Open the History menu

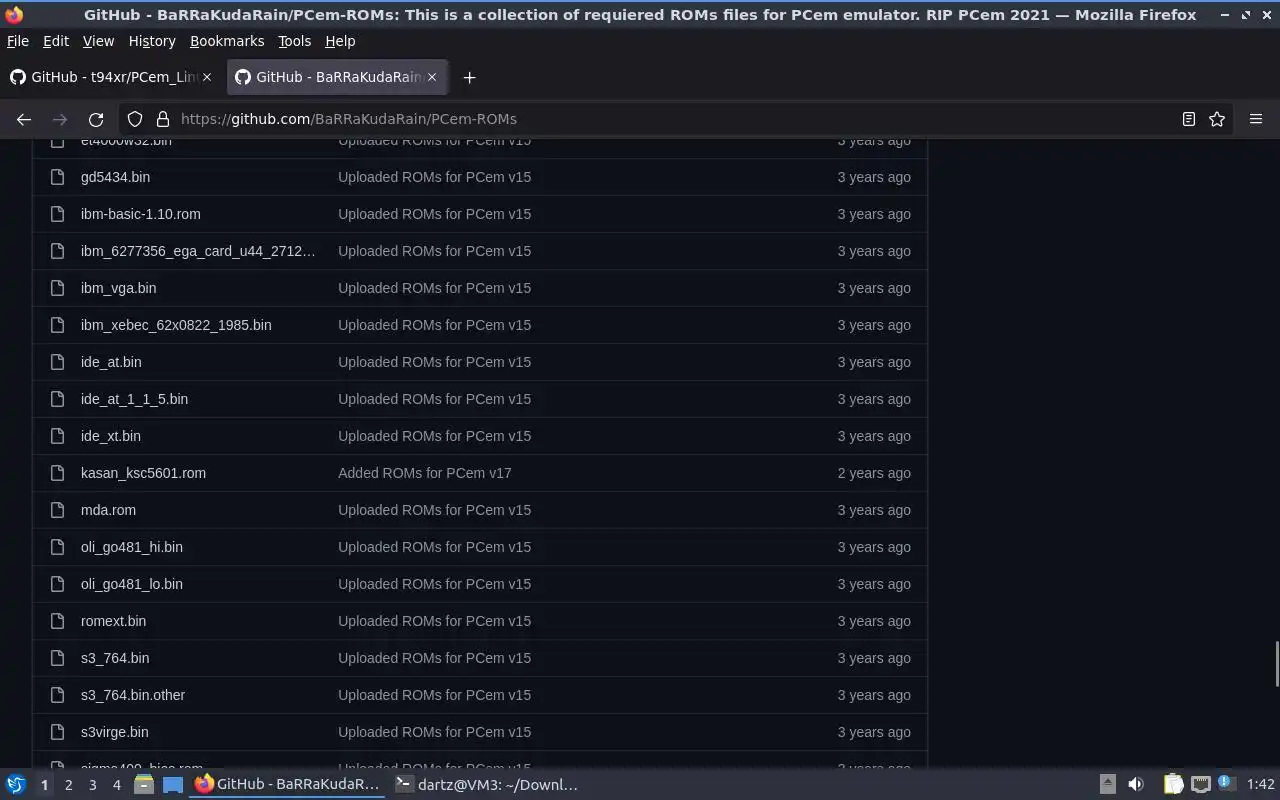pos(152,41)
